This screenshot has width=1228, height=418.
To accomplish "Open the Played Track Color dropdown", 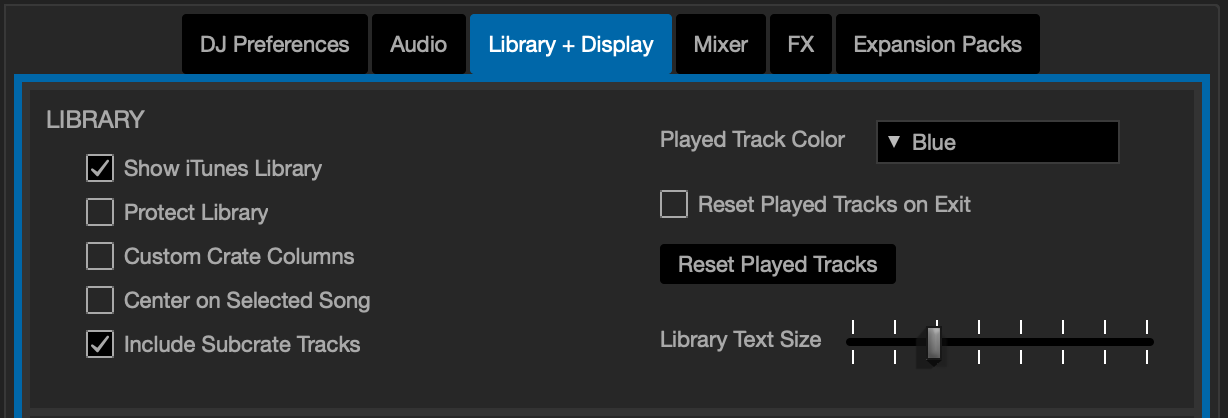I will click(x=997, y=142).
